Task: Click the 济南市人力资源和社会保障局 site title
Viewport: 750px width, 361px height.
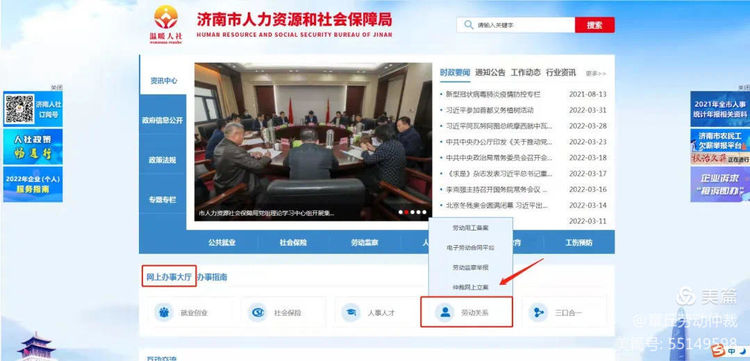Action: (x=294, y=19)
